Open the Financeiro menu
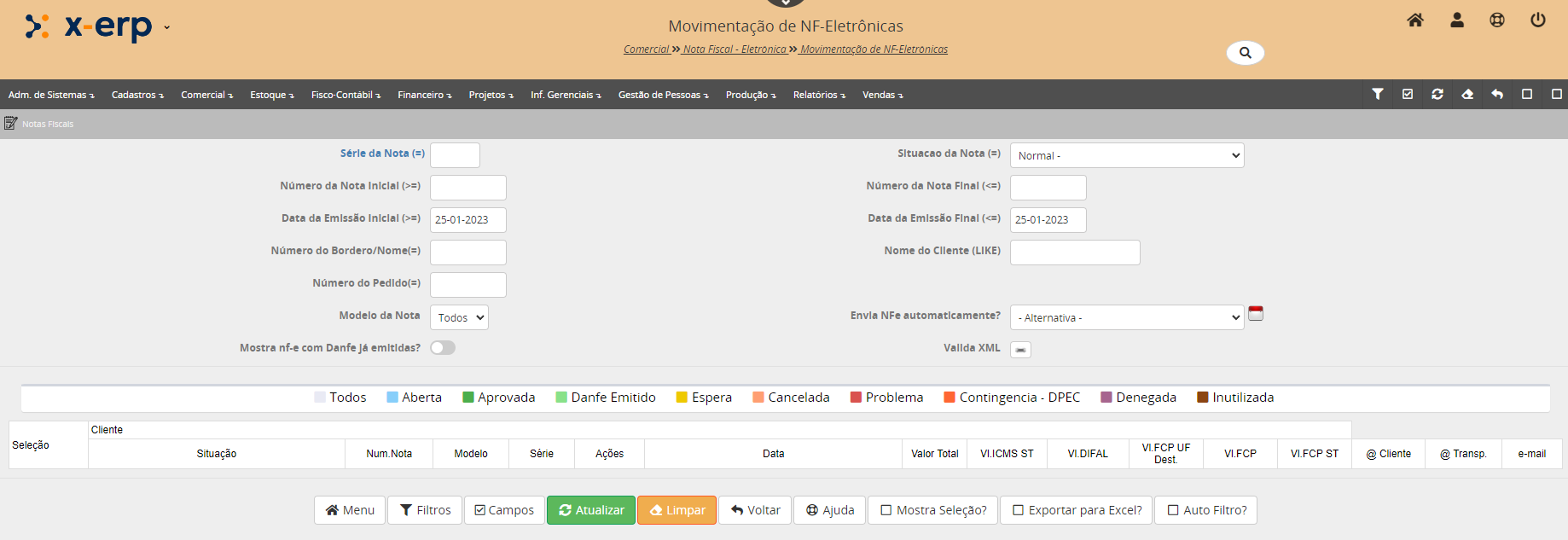1568x540 pixels. [x=424, y=95]
